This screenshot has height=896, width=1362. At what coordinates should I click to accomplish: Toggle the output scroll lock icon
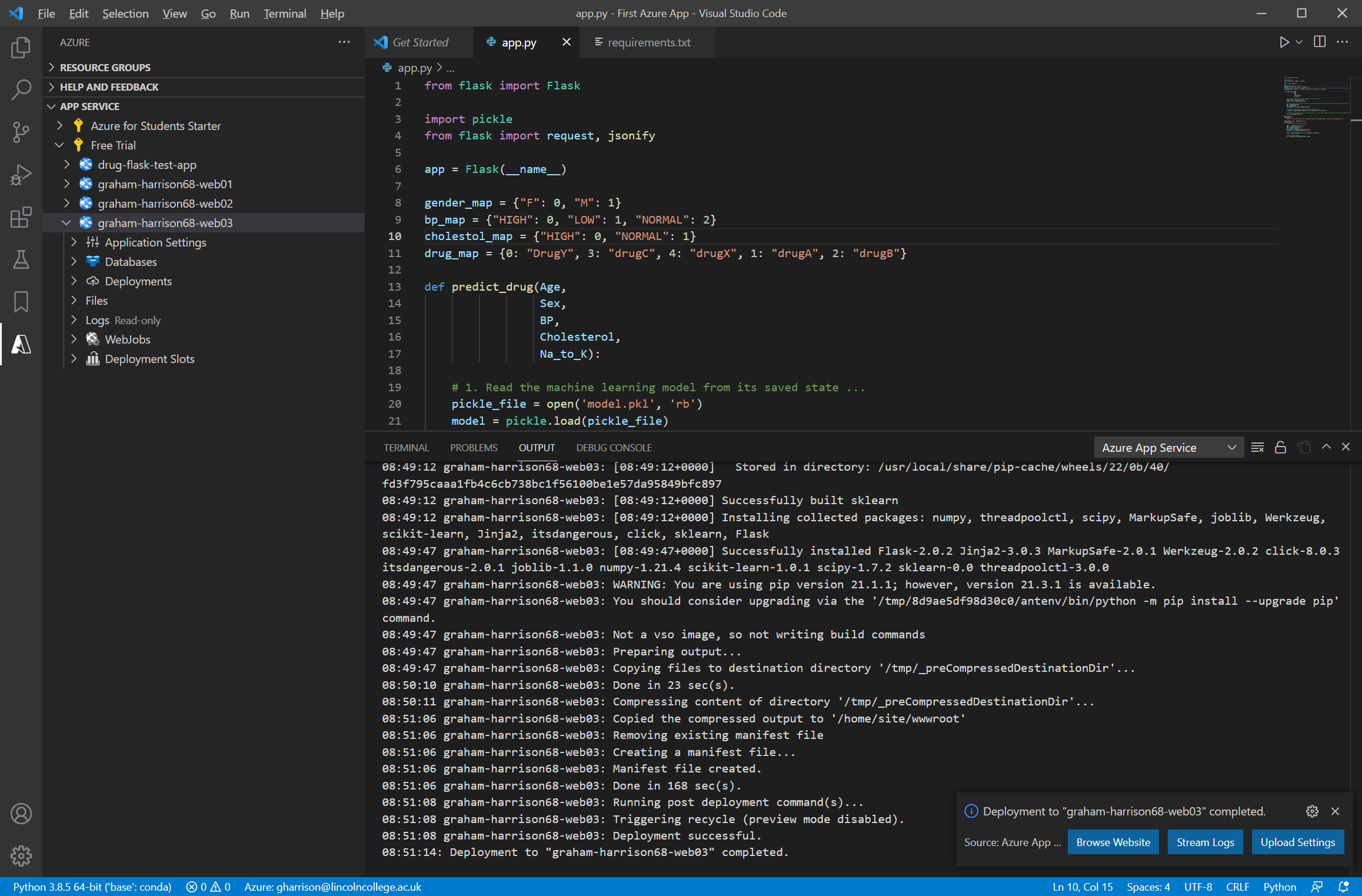(1280, 448)
